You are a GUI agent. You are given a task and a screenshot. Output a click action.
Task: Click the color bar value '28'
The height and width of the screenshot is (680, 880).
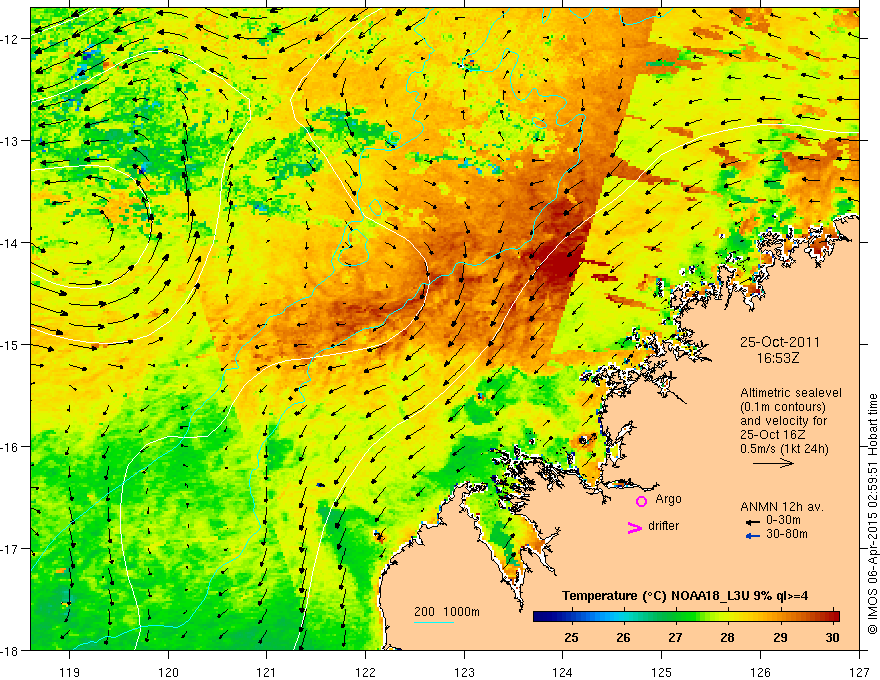tap(727, 637)
